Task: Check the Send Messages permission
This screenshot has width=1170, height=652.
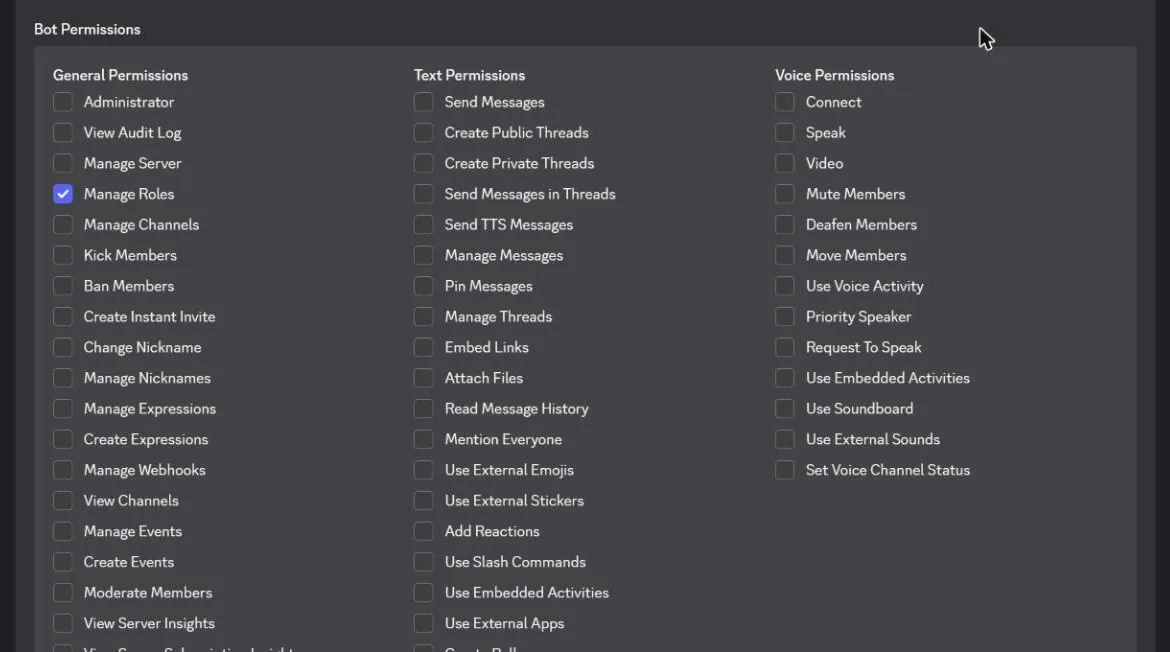Action: point(423,101)
